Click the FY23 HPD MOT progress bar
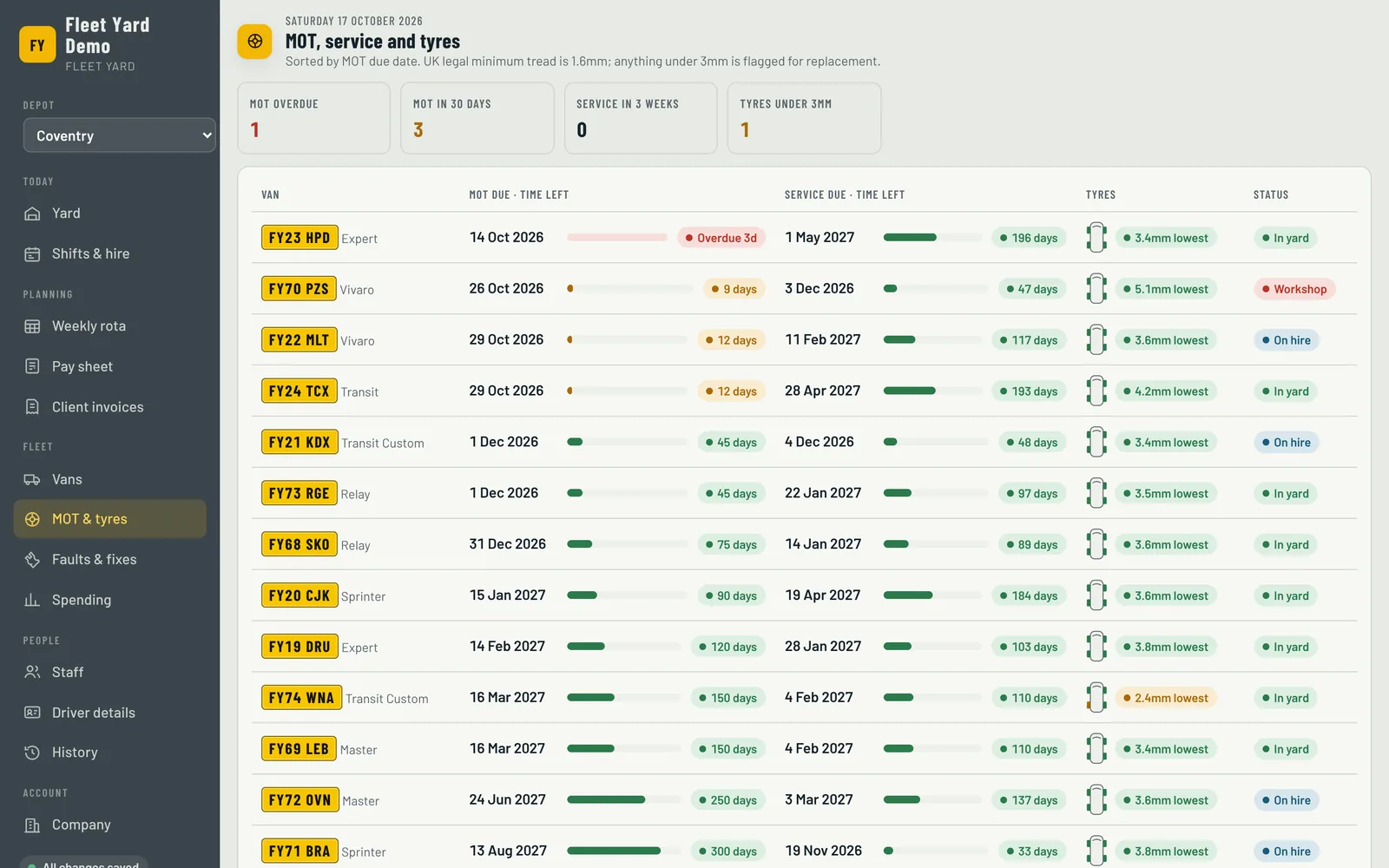The height and width of the screenshot is (868, 1389). (617, 238)
